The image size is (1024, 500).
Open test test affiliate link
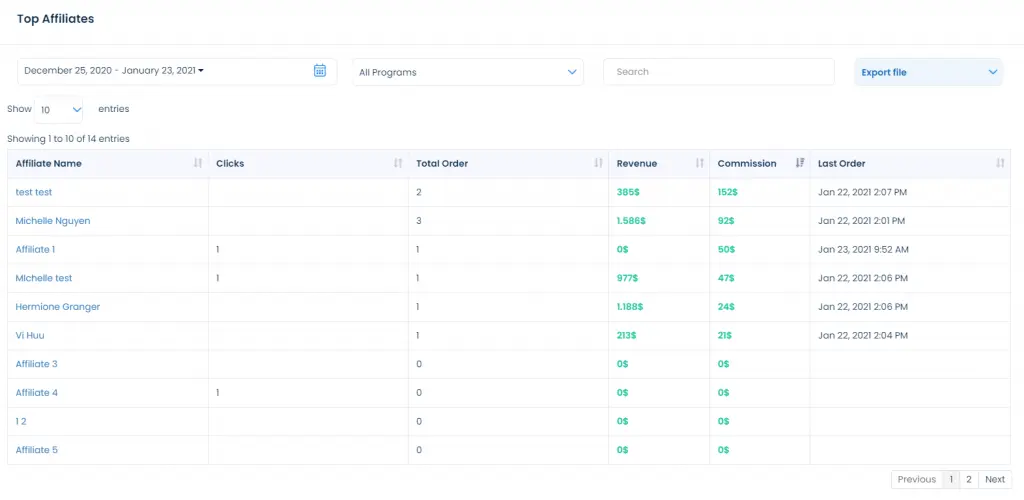click(x=34, y=193)
